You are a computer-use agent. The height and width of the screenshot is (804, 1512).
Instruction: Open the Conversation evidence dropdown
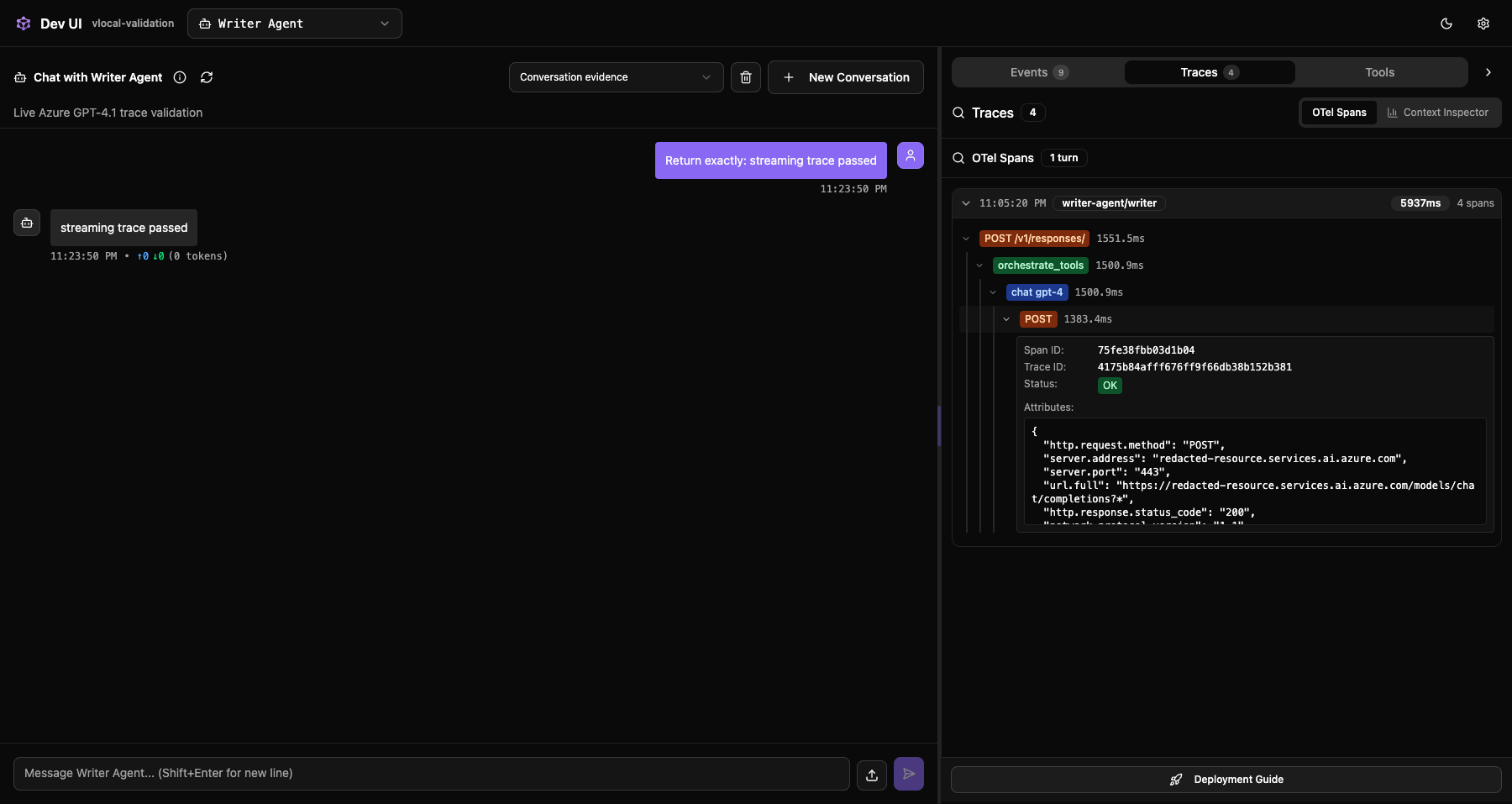[617, 77]
